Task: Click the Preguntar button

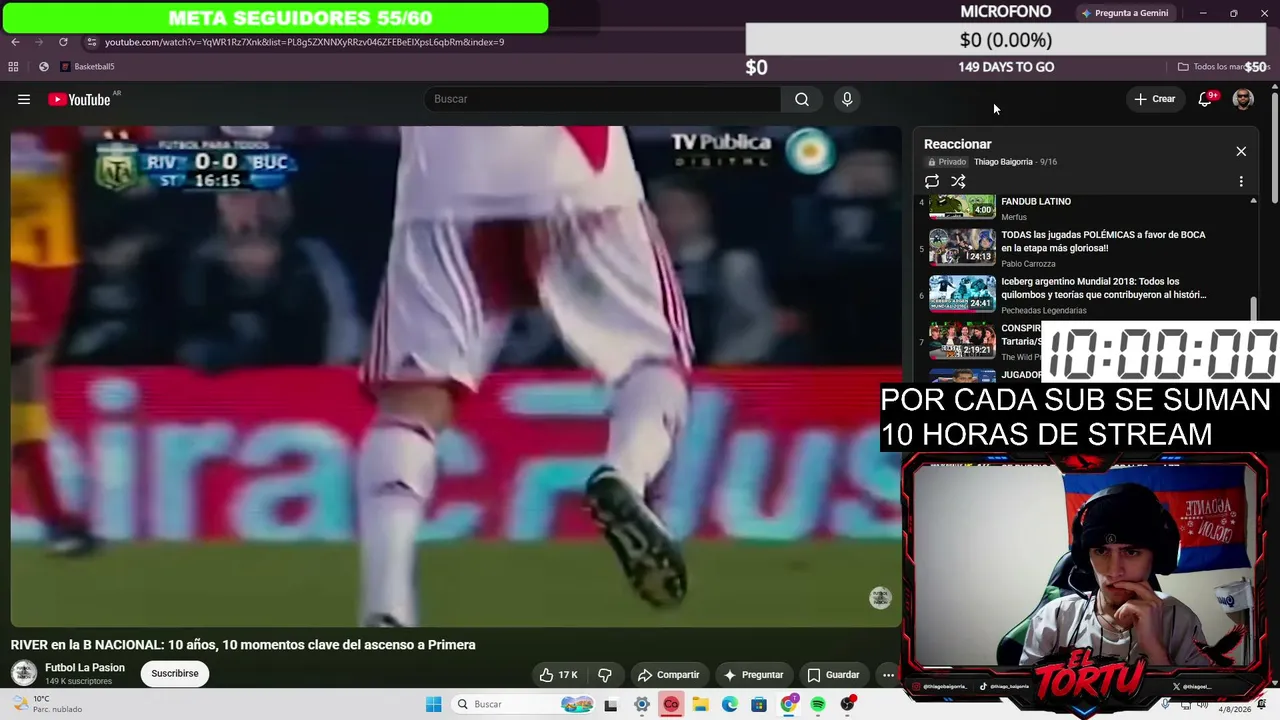Action: [753, 675]
